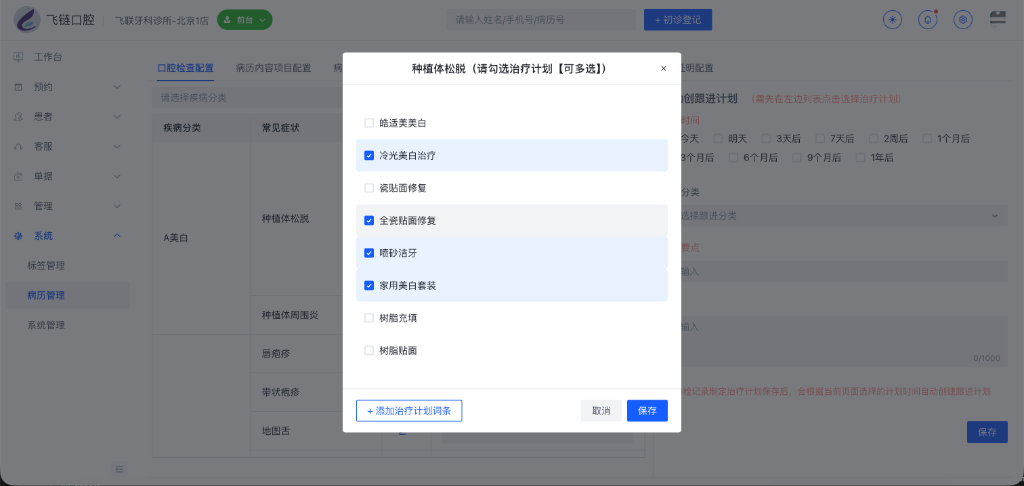Click + 初诊登记 button
The image size is (1024, 486).
click(678, 20)
